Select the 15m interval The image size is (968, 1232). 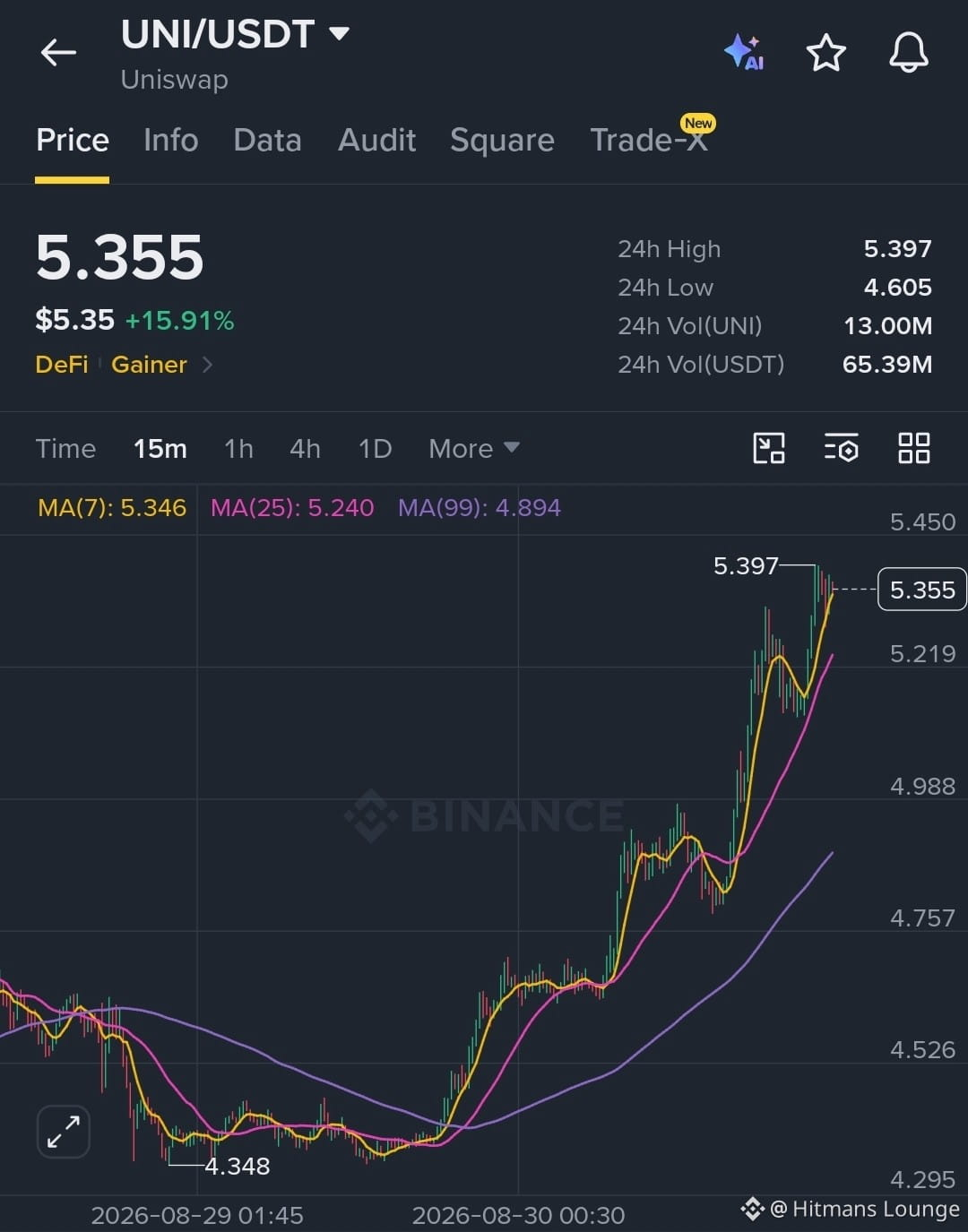pos(160,448)
